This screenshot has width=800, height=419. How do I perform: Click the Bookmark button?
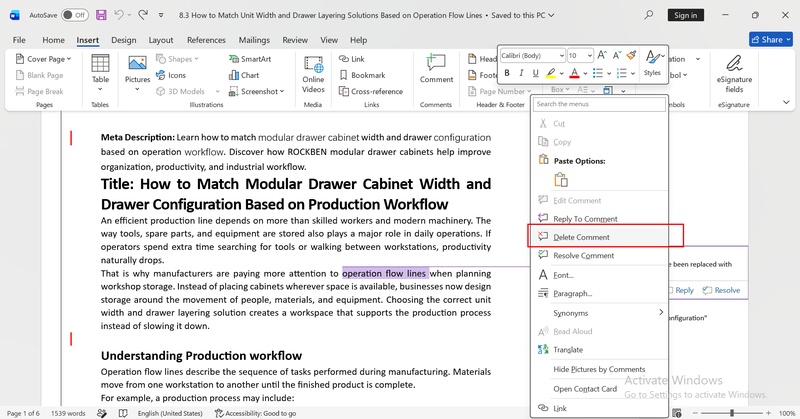pyautogui.click(x=362, y=75)
